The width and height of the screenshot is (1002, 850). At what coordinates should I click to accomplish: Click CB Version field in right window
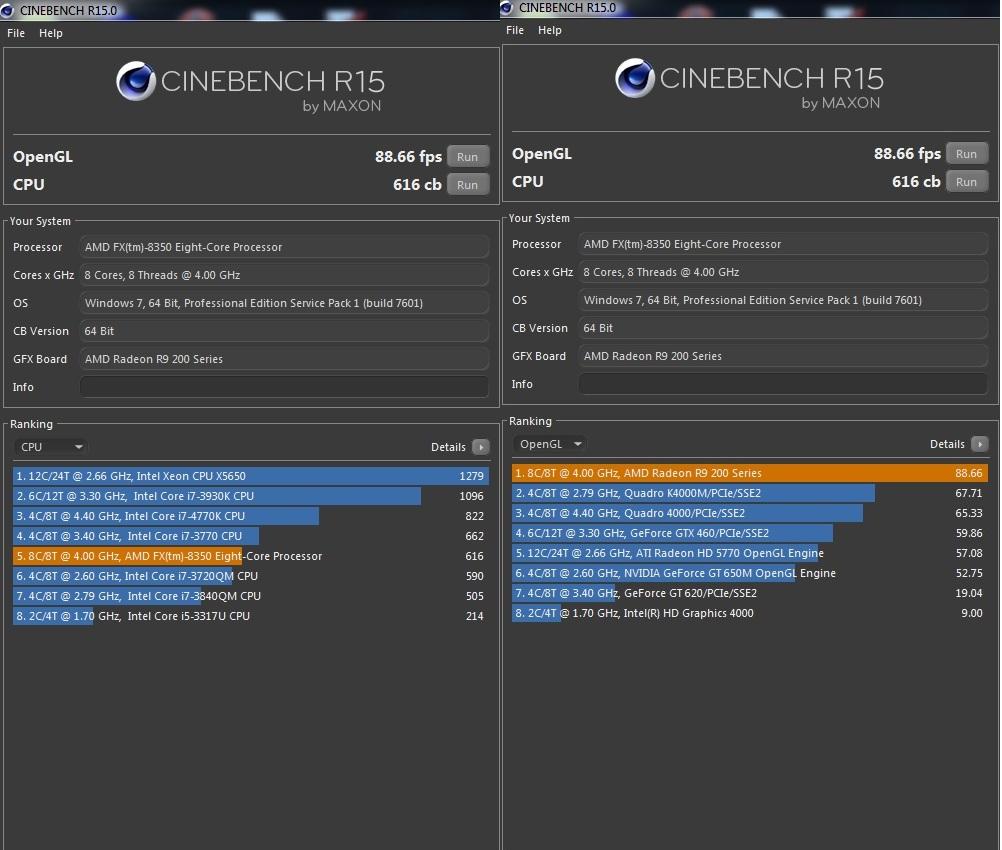(783, 328)
